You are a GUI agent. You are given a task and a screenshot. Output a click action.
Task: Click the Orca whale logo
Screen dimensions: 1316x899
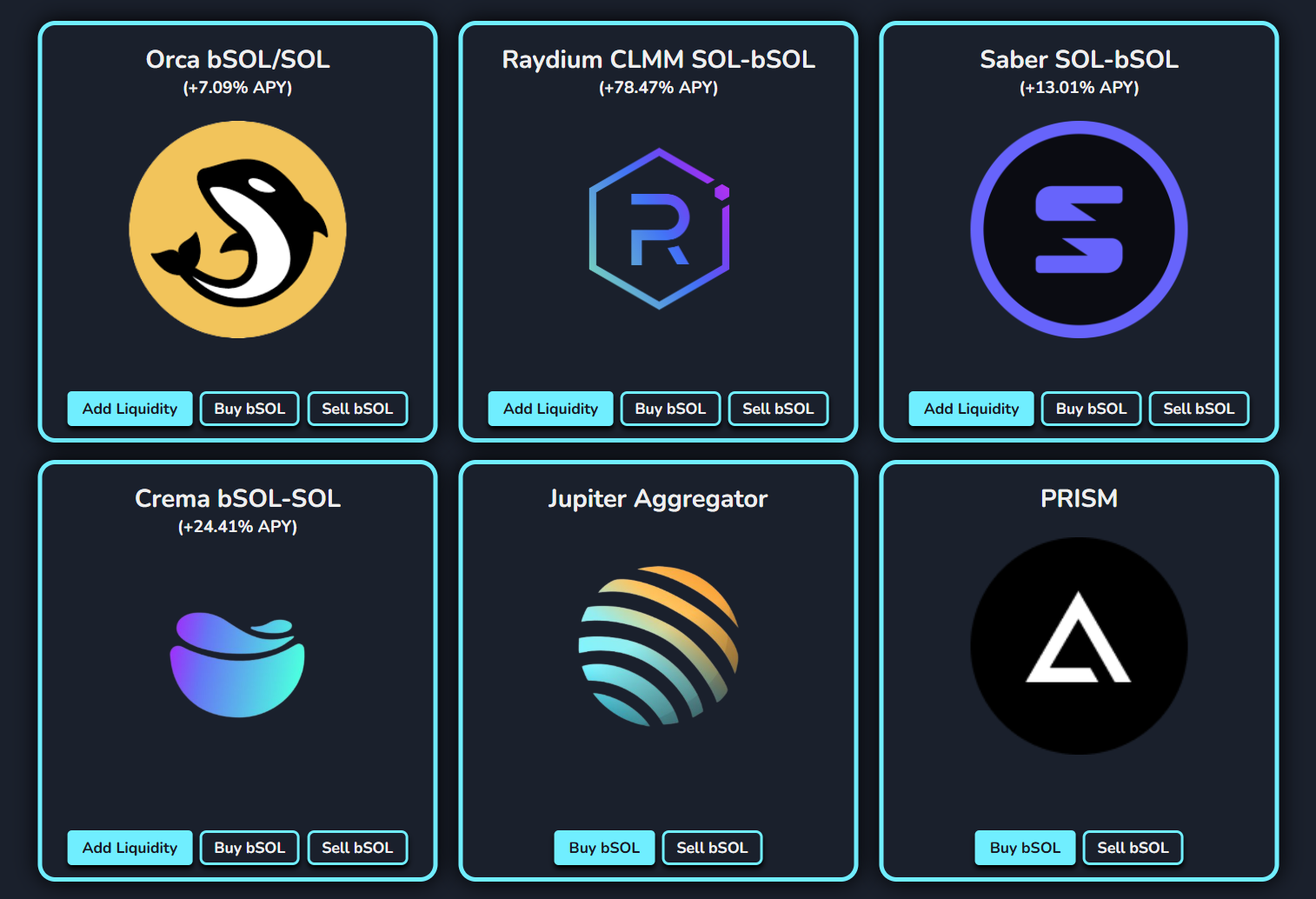point(237,230)
